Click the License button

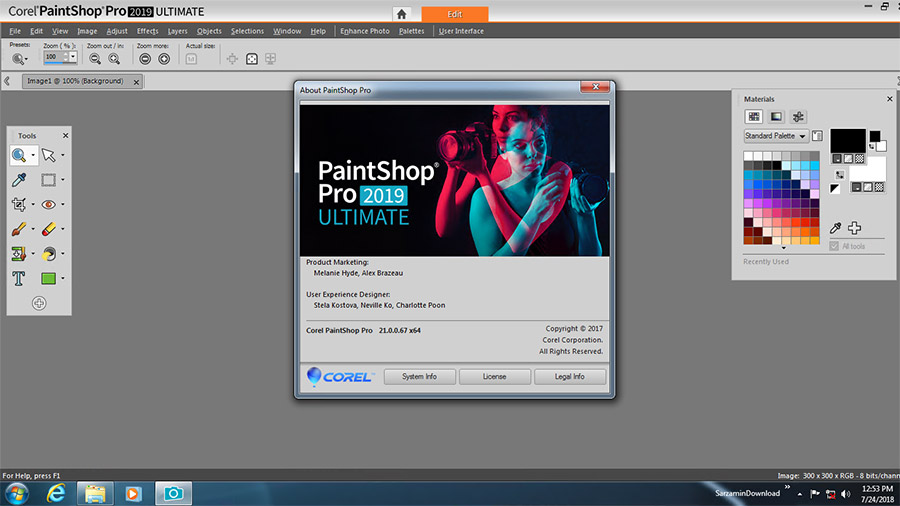pos(494,376)
